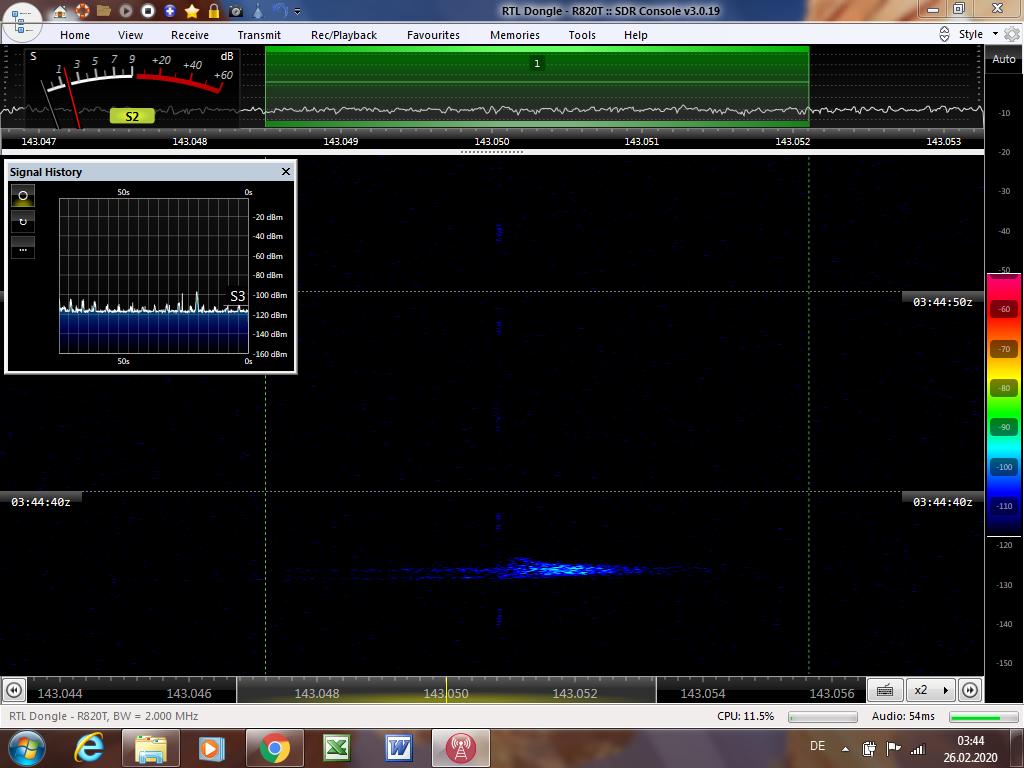The image size is (1024, 768).
Task: Open the Memories ribbon tab
Action: pos(515,35)
